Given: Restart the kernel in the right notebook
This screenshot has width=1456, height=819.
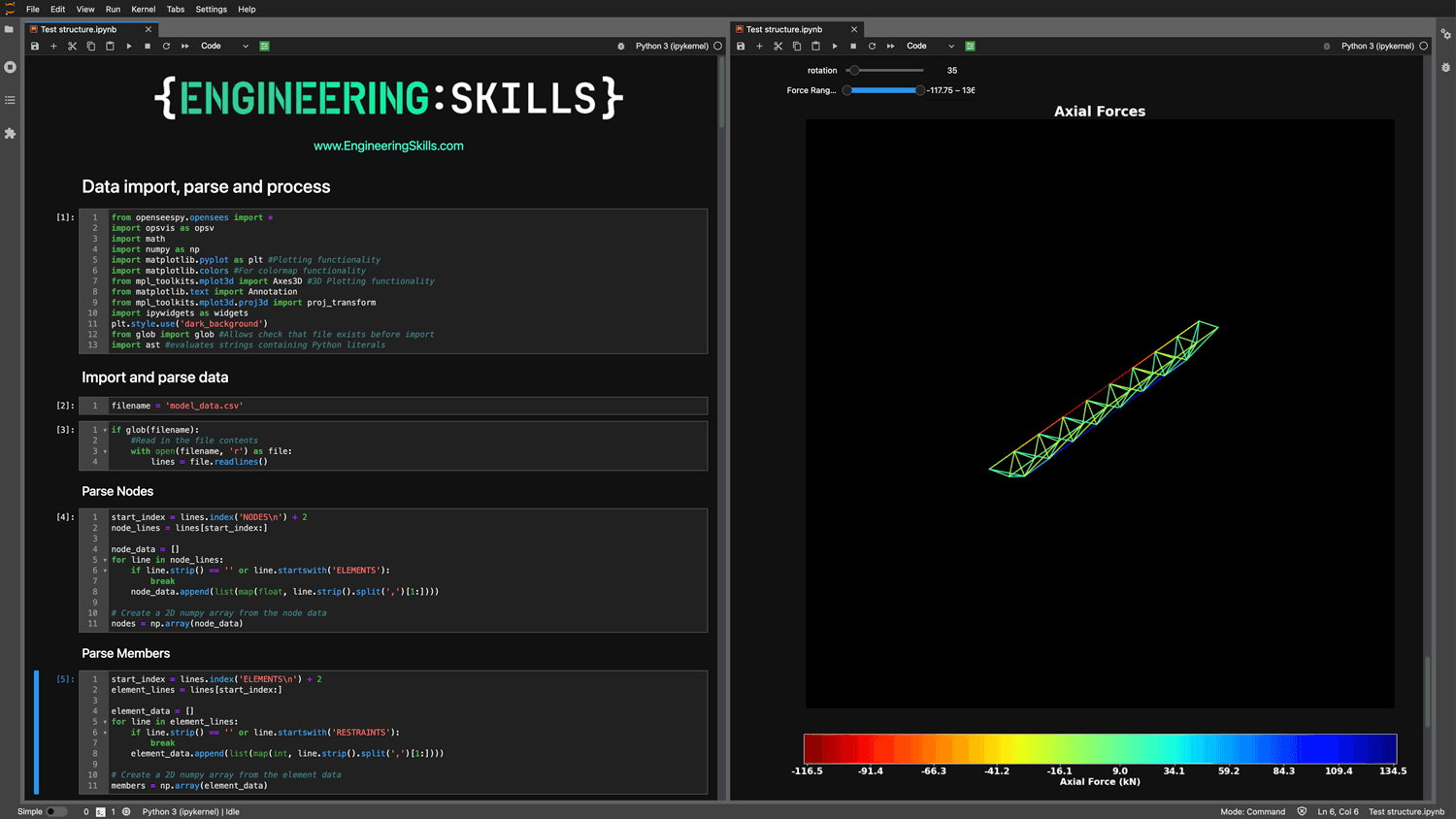Looking at the screenshot, I should click(872, 46).
